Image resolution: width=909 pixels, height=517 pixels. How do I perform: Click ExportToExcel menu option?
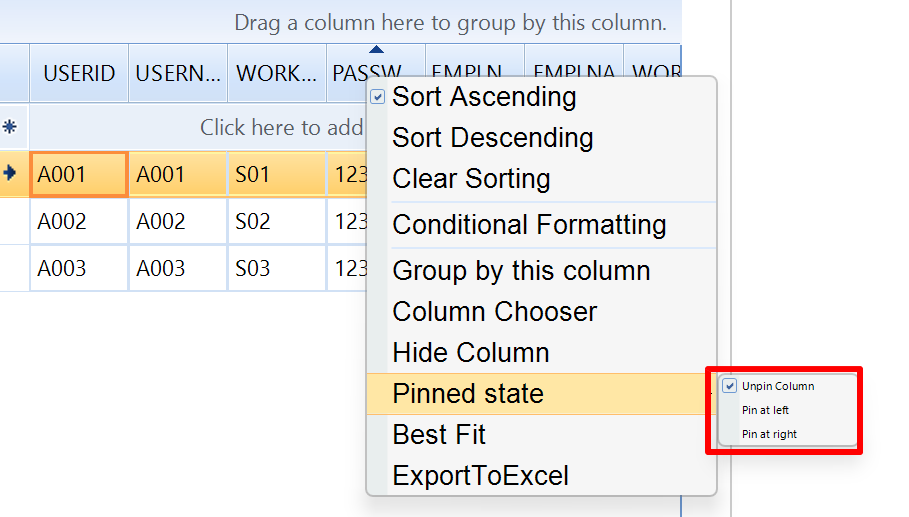click(480, 476)
